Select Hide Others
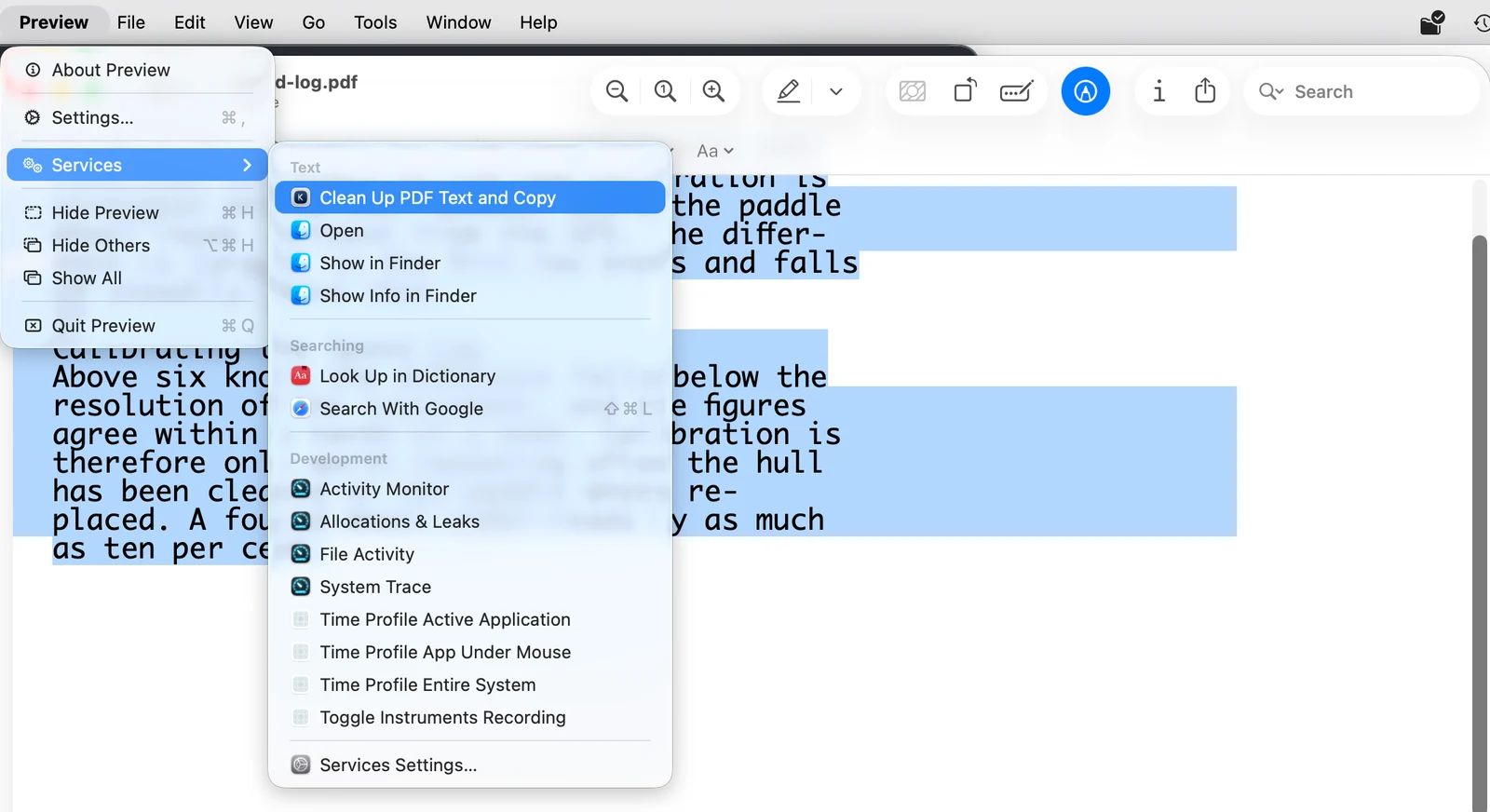This screenshot has height=812, width=1490. [x=138, y=245]
